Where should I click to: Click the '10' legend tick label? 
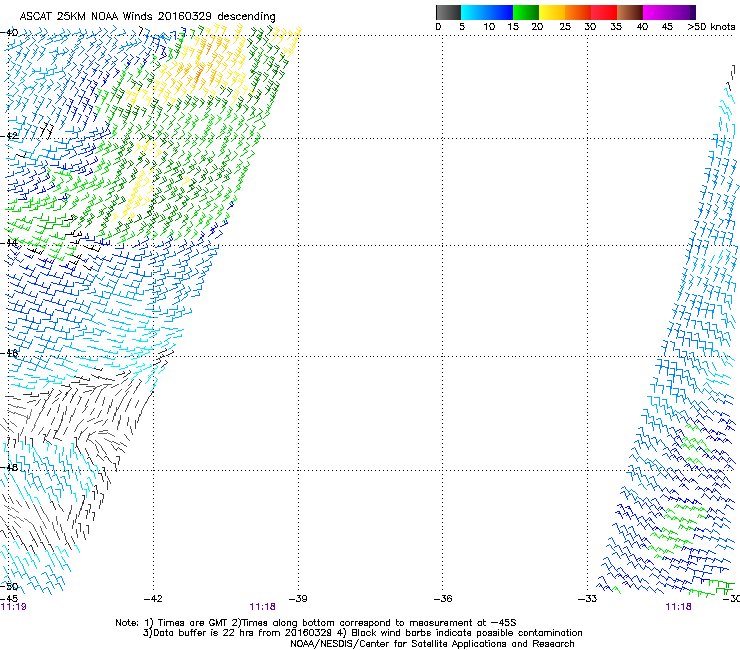[489, 27]
